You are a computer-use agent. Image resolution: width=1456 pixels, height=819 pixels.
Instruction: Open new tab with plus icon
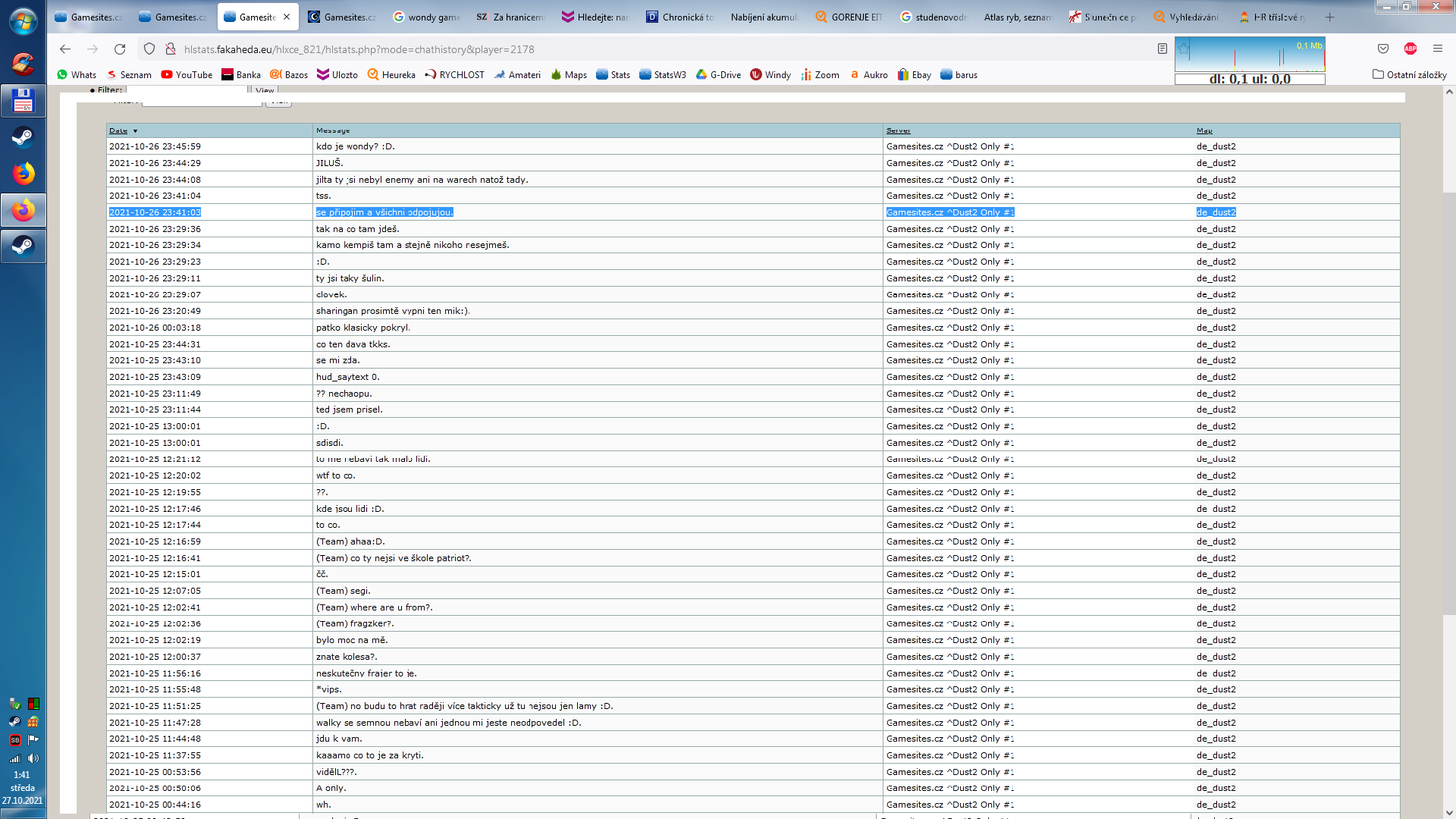tap(1329, 17)
